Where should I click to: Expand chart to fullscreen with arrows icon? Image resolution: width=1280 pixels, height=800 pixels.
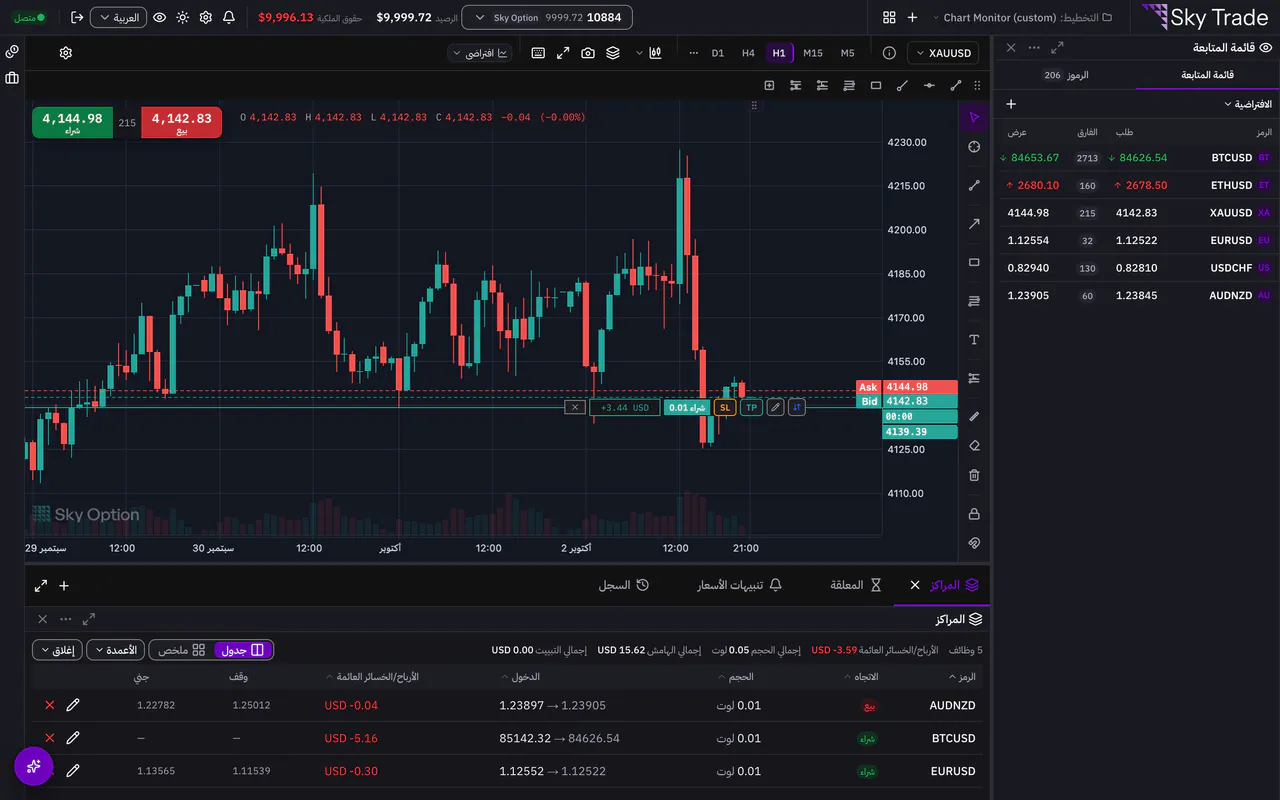click(x=563, y=53)
